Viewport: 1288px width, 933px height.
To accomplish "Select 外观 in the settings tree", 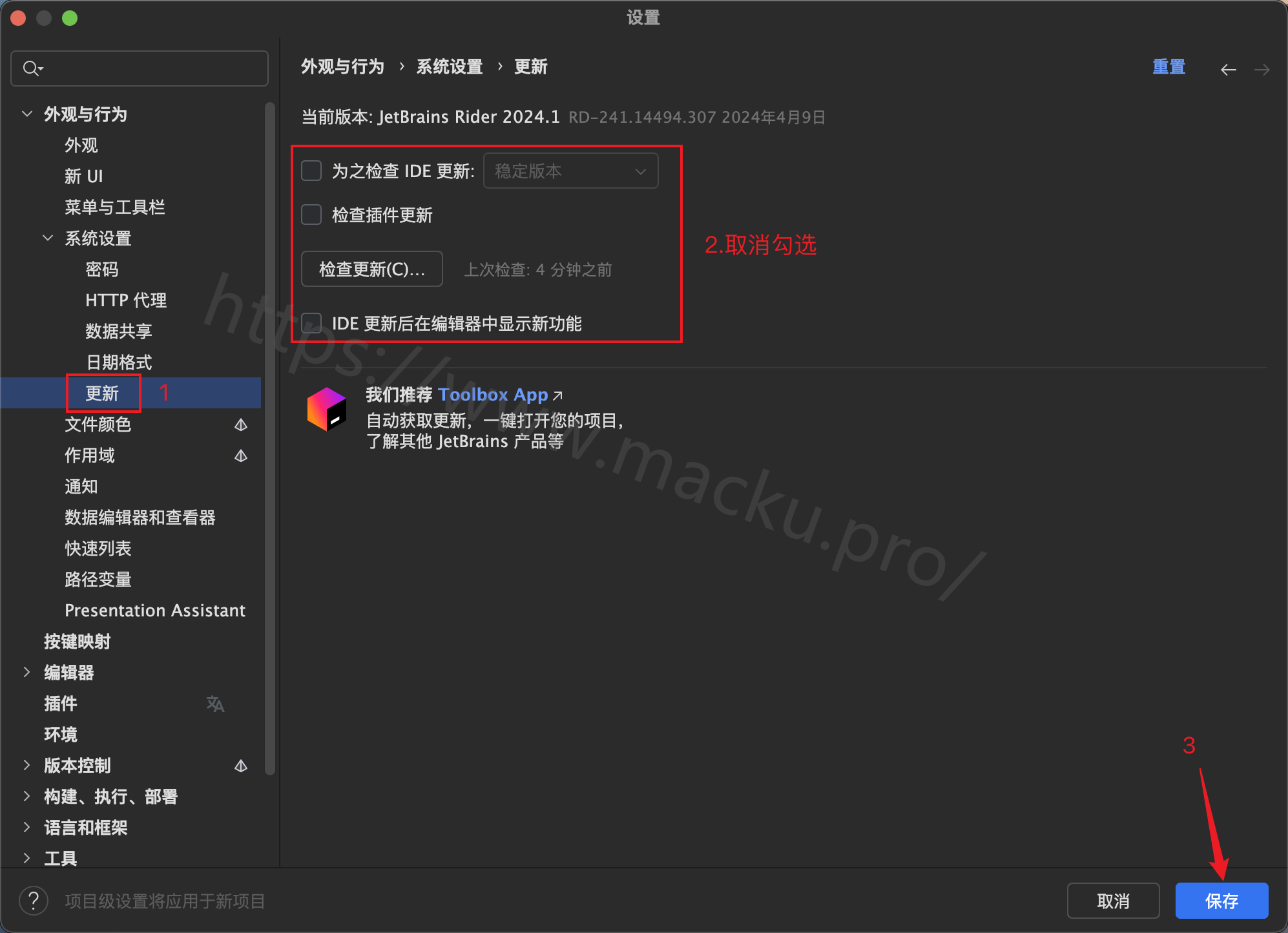I will [x=81, y=145].
